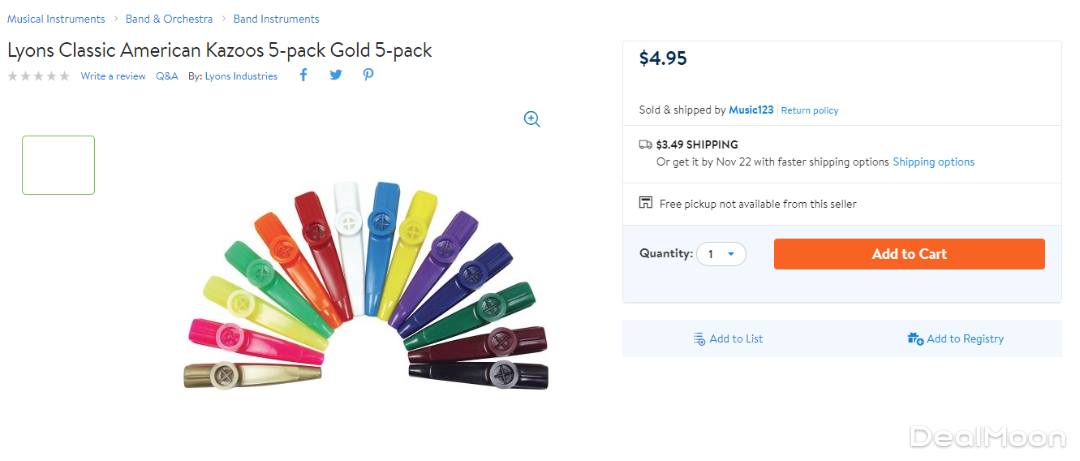Open the Quantity dropdown
The image size is (1080, 461).
tap(721, 254)
